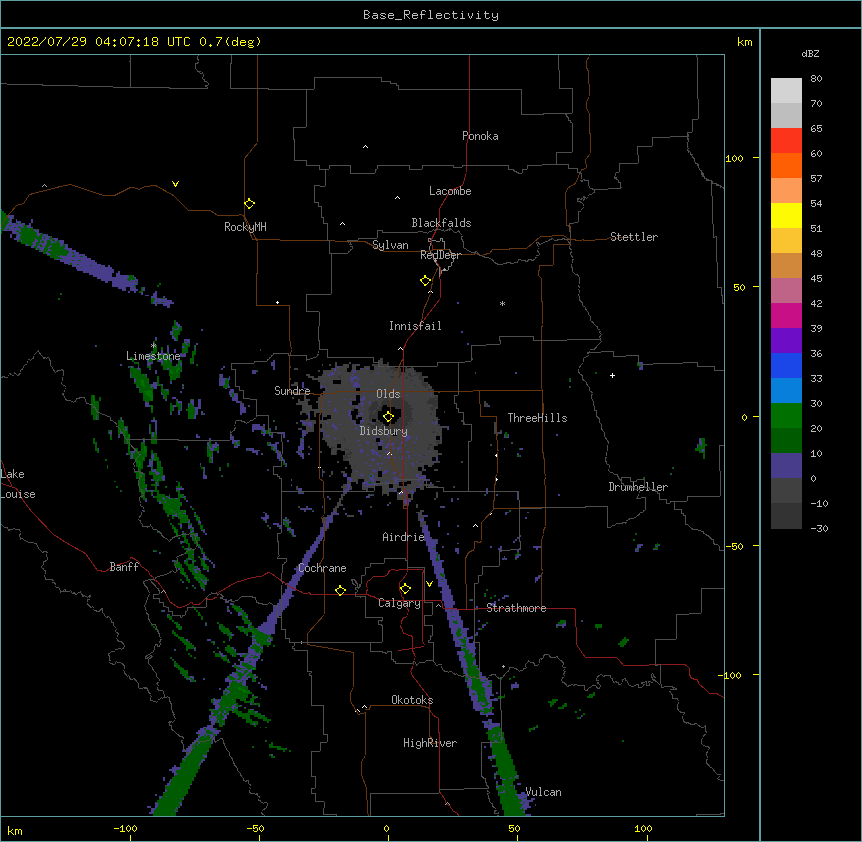This screenshot has width=862, height=842.
Task: Click the HighRiver label
Action: coord(430,743)
